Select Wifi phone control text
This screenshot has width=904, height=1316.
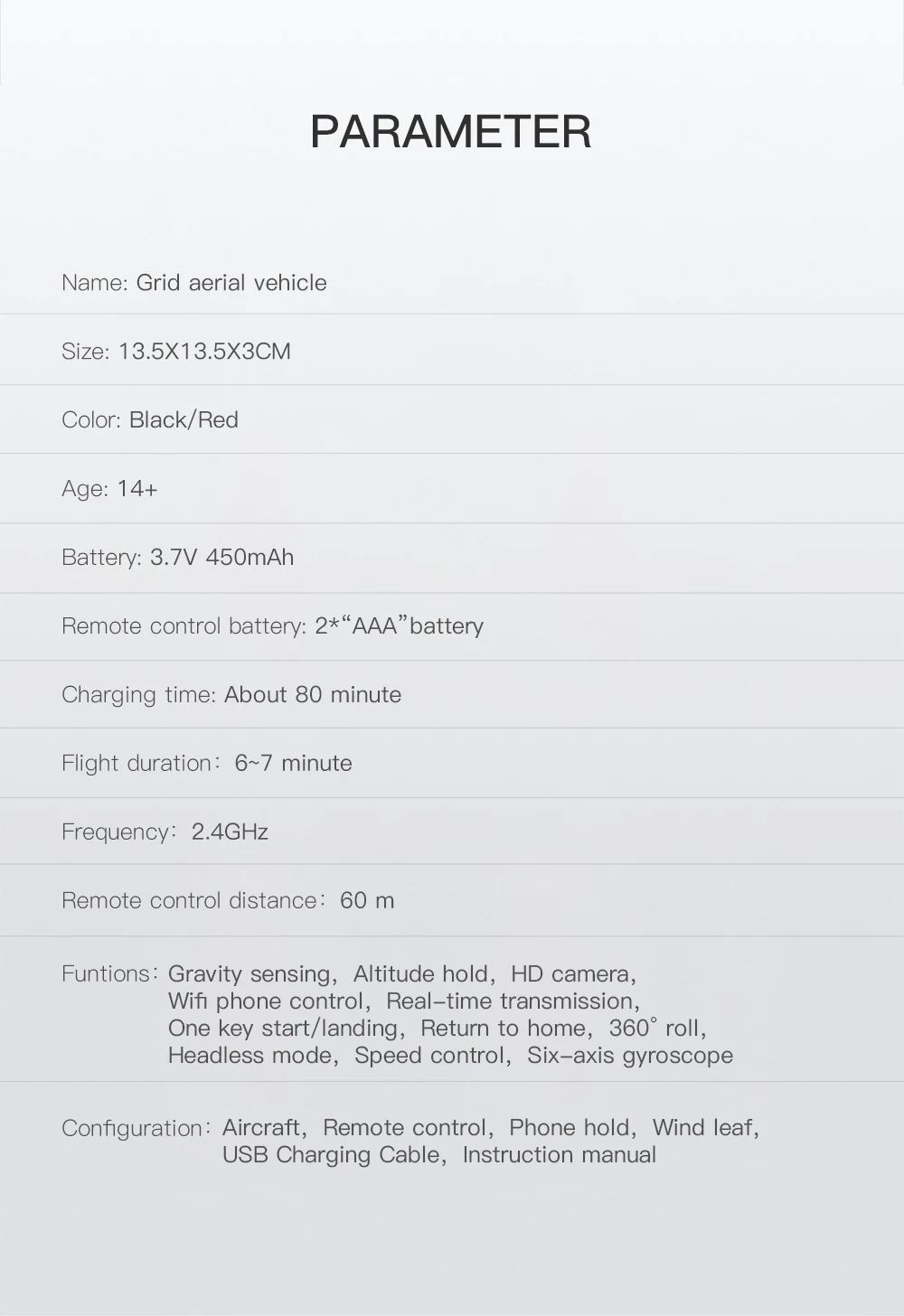pos(265,1001)
